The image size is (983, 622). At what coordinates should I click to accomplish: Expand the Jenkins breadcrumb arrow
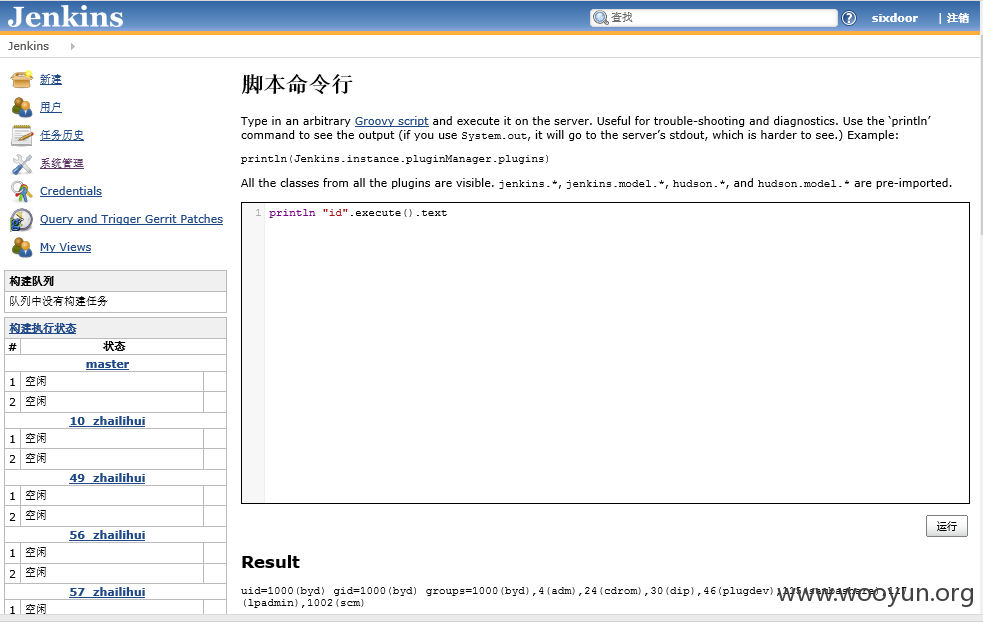(x=73, y=46)
